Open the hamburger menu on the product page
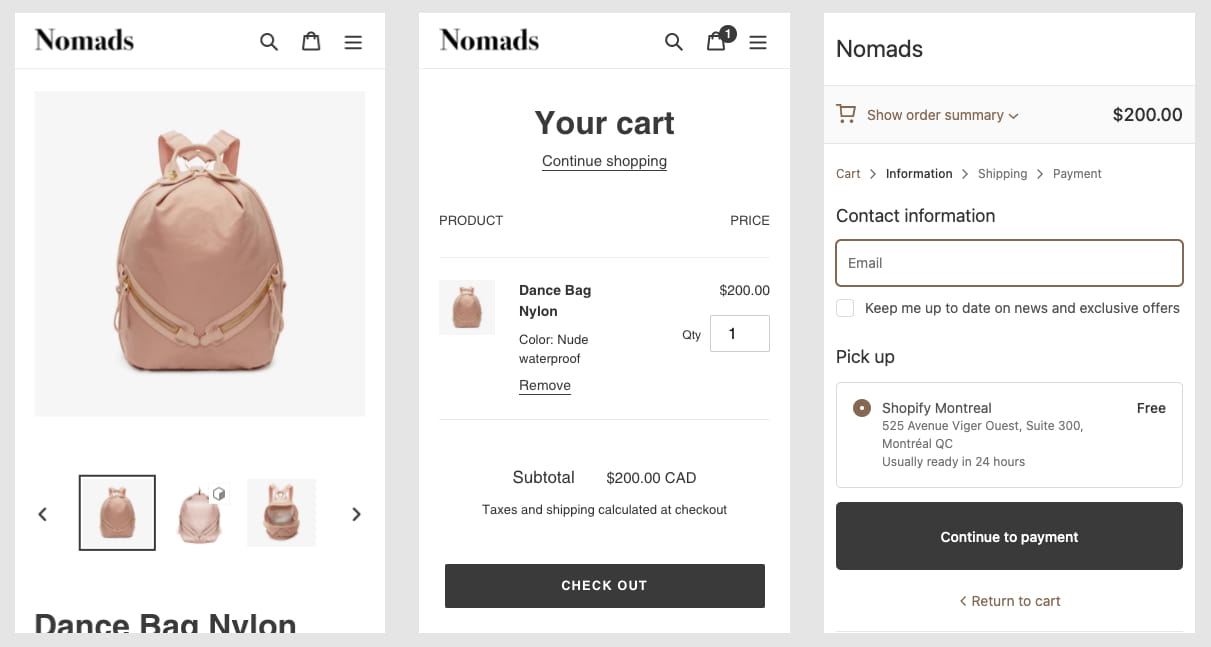Image resolution: width=1211 pixels, height=647 pixels. coord(353,41)
